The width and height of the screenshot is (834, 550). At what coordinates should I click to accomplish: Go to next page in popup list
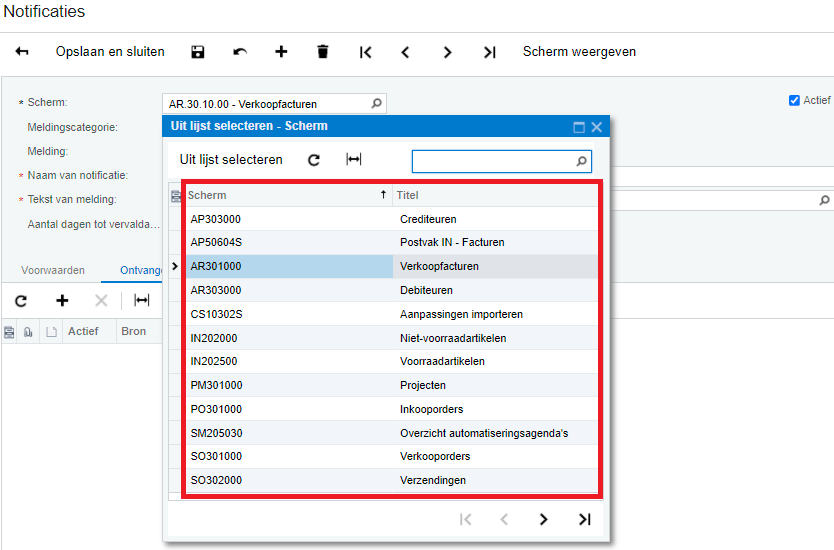tap(543, 519)
